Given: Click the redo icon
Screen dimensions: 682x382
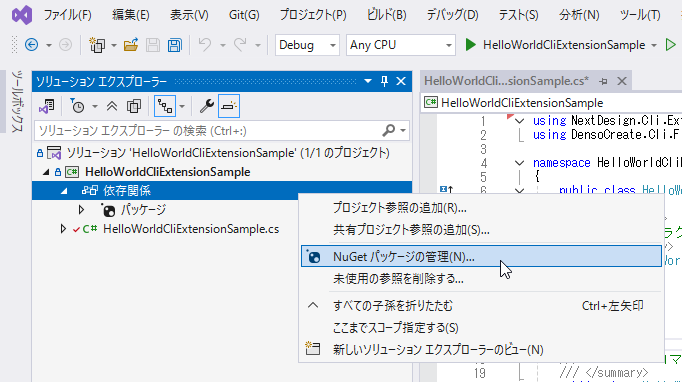Looking at the screenshot, I should click(x=240, y=45).
